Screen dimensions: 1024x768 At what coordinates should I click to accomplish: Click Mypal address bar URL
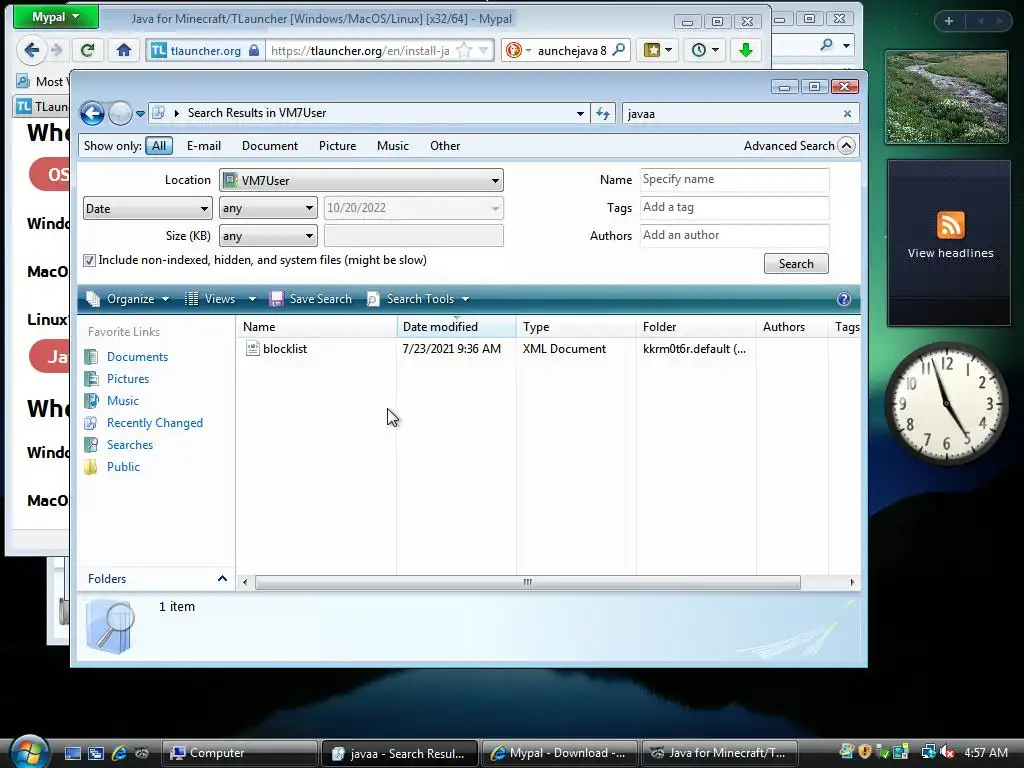point(360,50)
